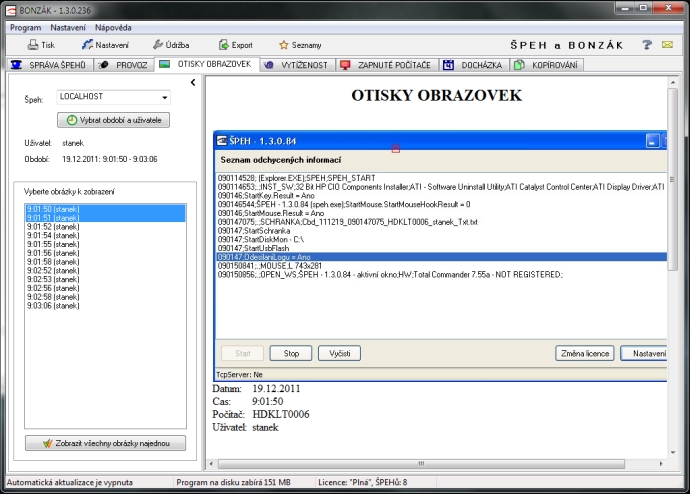Click status text Program na disku zabírá 151 MB
This screenshot has width=690, height=494.
[233, 482]
